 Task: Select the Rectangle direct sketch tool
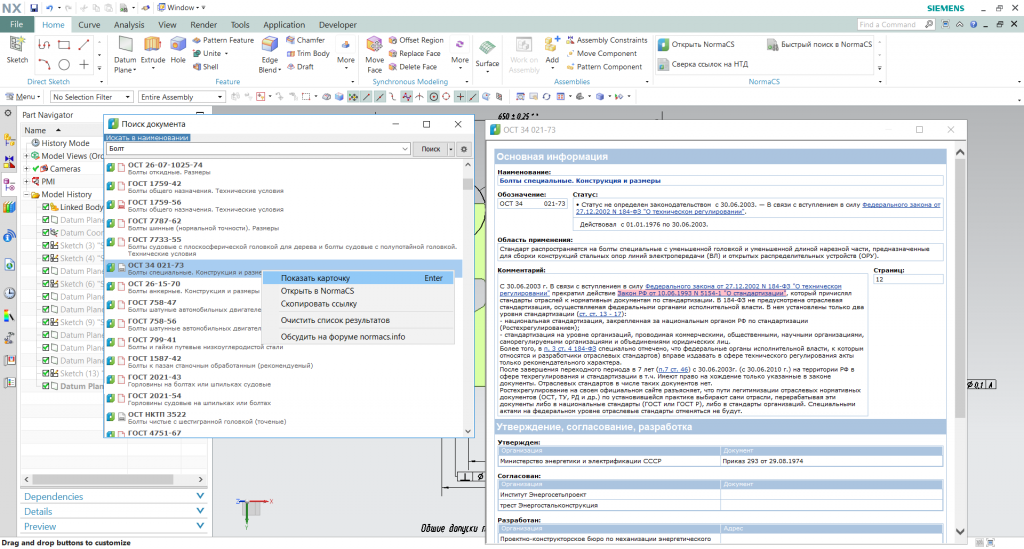64,44
